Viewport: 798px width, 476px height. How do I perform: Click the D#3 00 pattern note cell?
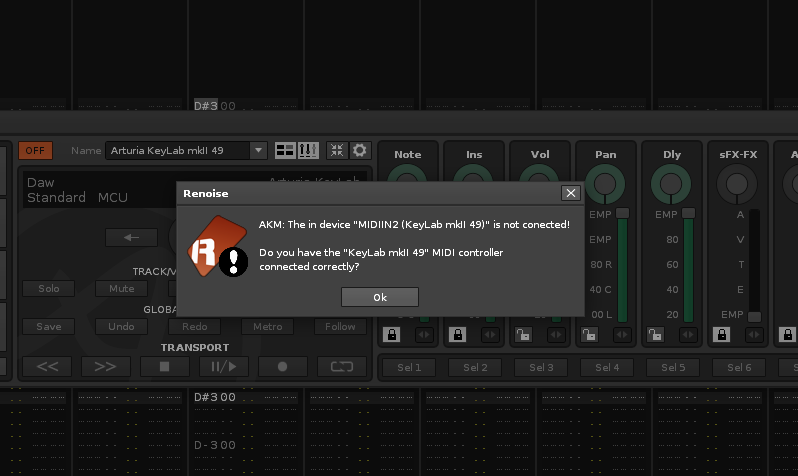215,397
